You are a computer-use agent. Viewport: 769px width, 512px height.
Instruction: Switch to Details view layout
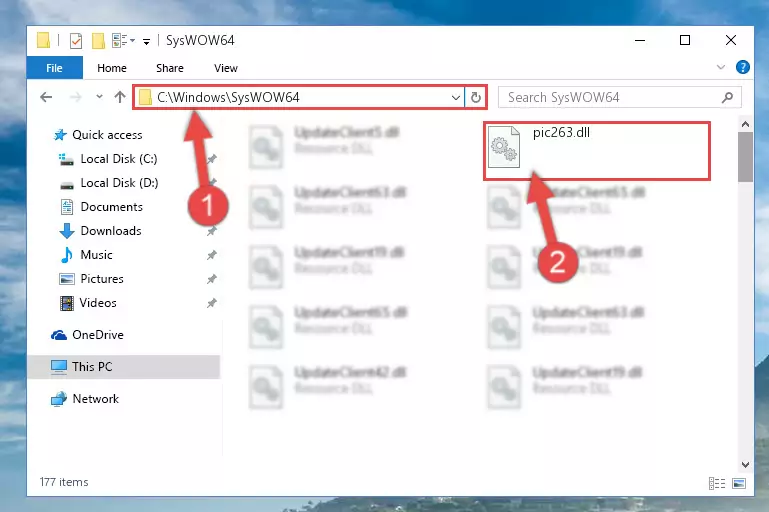tap(717, 484)
